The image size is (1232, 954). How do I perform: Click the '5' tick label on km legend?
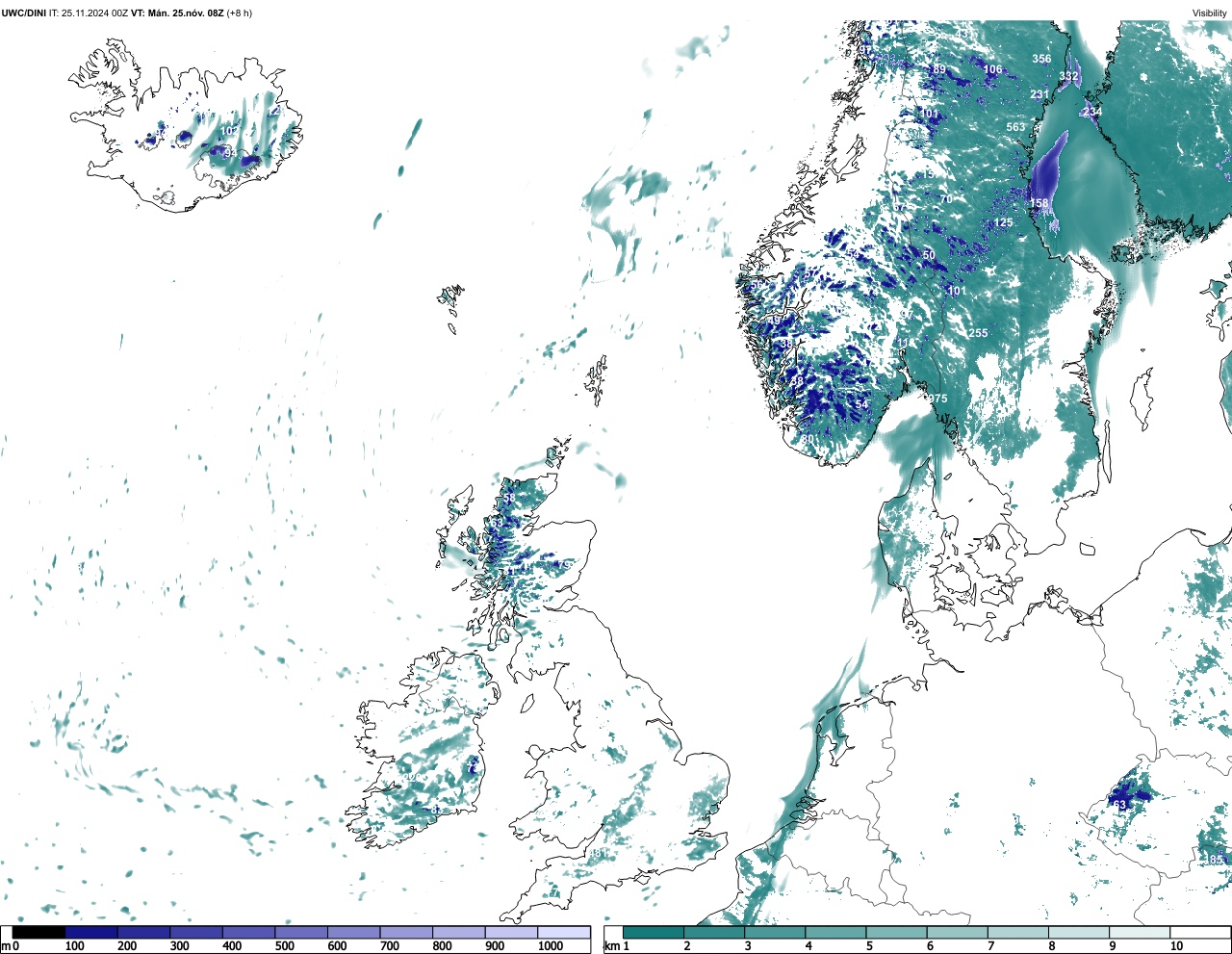pyautogui.click(x=868, y=946)
